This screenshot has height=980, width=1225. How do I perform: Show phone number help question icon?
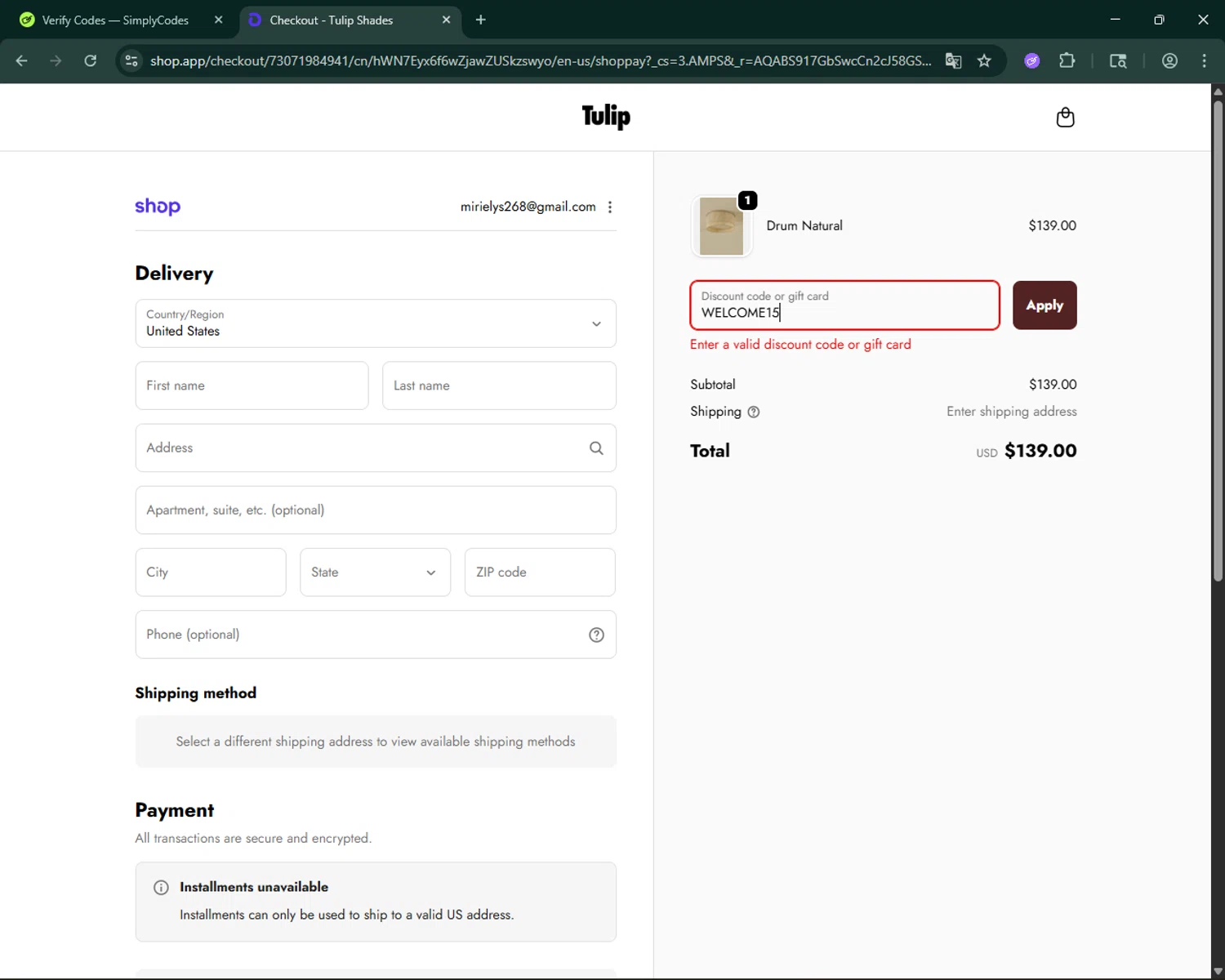(596, 635)
